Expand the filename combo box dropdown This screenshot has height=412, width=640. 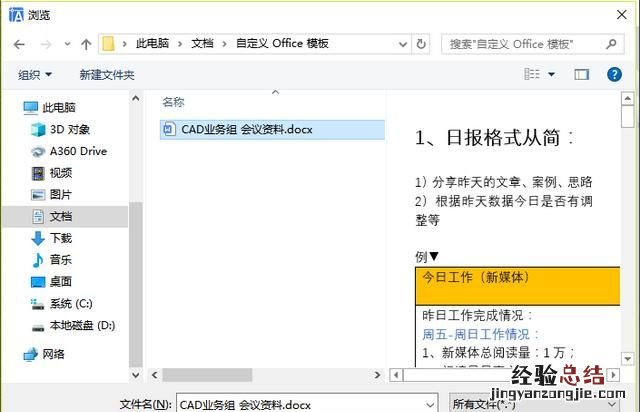click(x=430, y=405)
